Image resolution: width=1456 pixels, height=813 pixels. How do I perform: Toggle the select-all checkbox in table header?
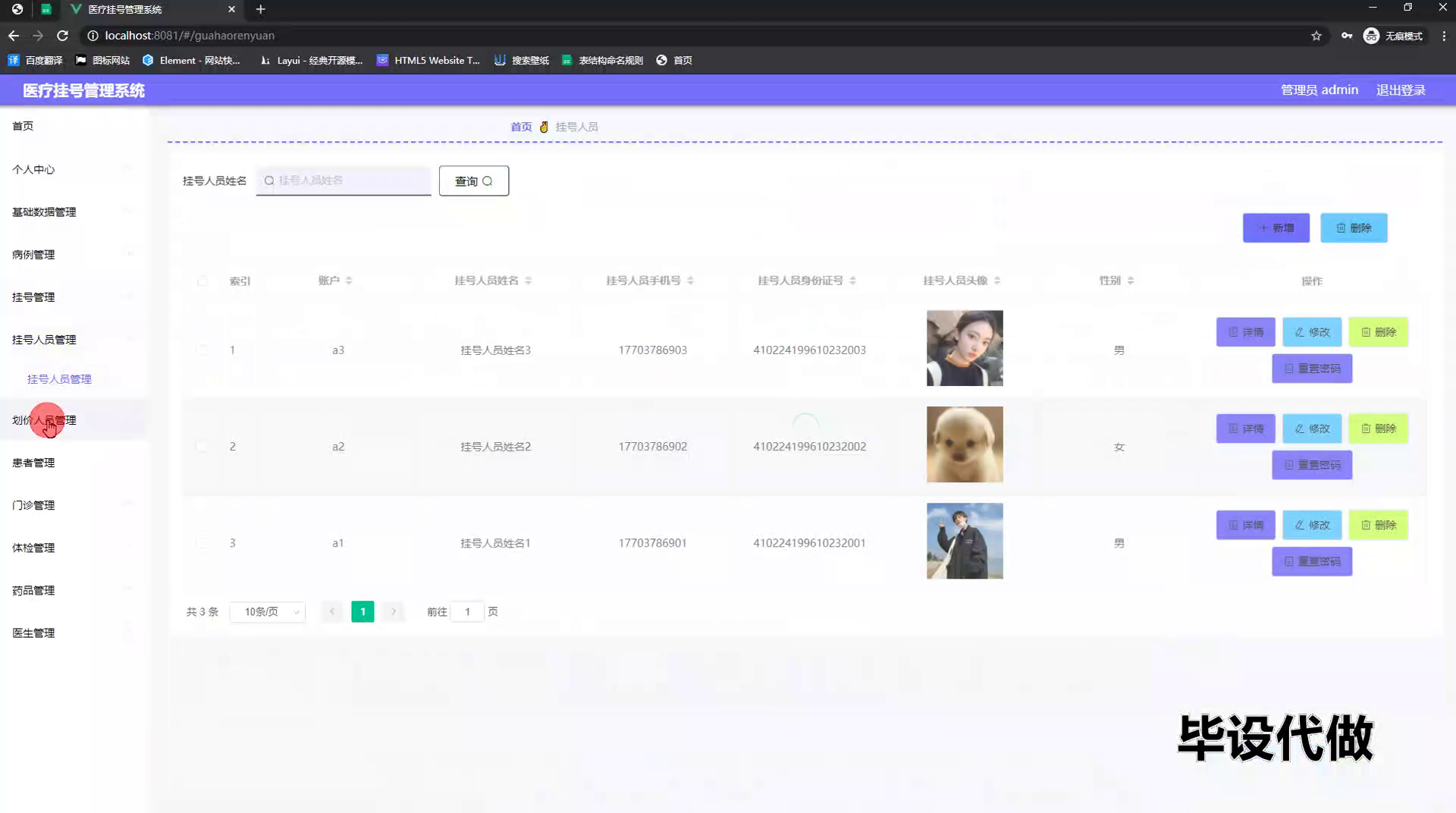(202, 281)
